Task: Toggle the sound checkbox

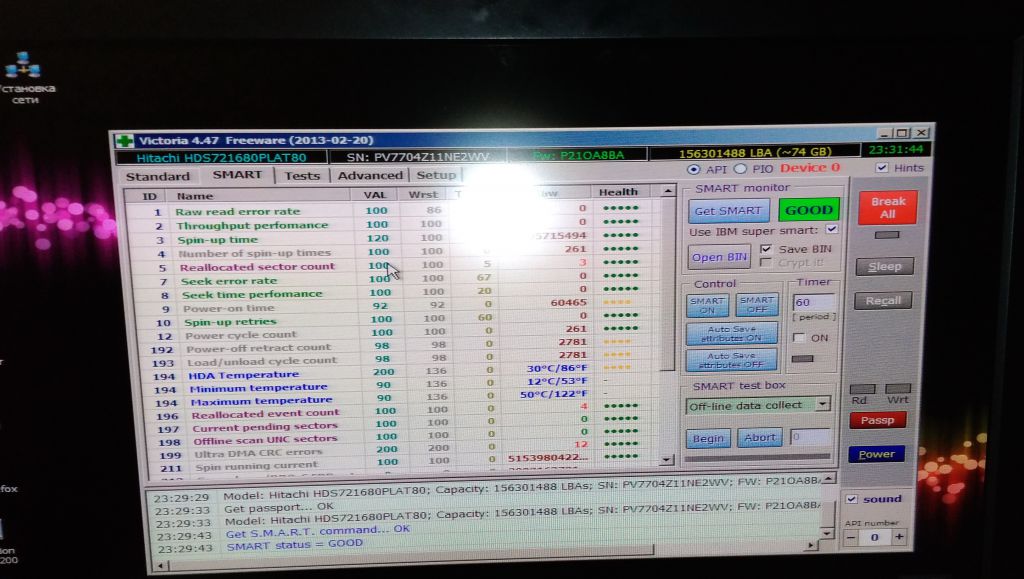Action: pos(852,499)
